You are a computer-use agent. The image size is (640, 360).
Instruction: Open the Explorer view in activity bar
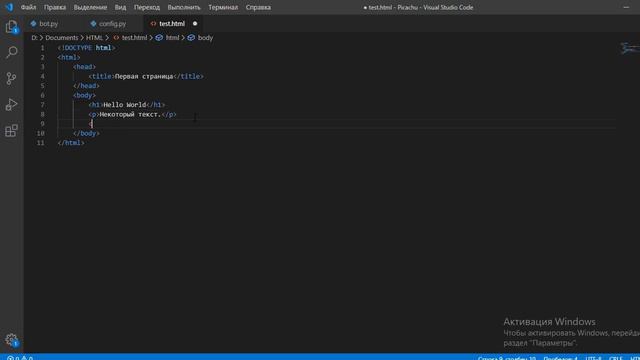[11, 27]
